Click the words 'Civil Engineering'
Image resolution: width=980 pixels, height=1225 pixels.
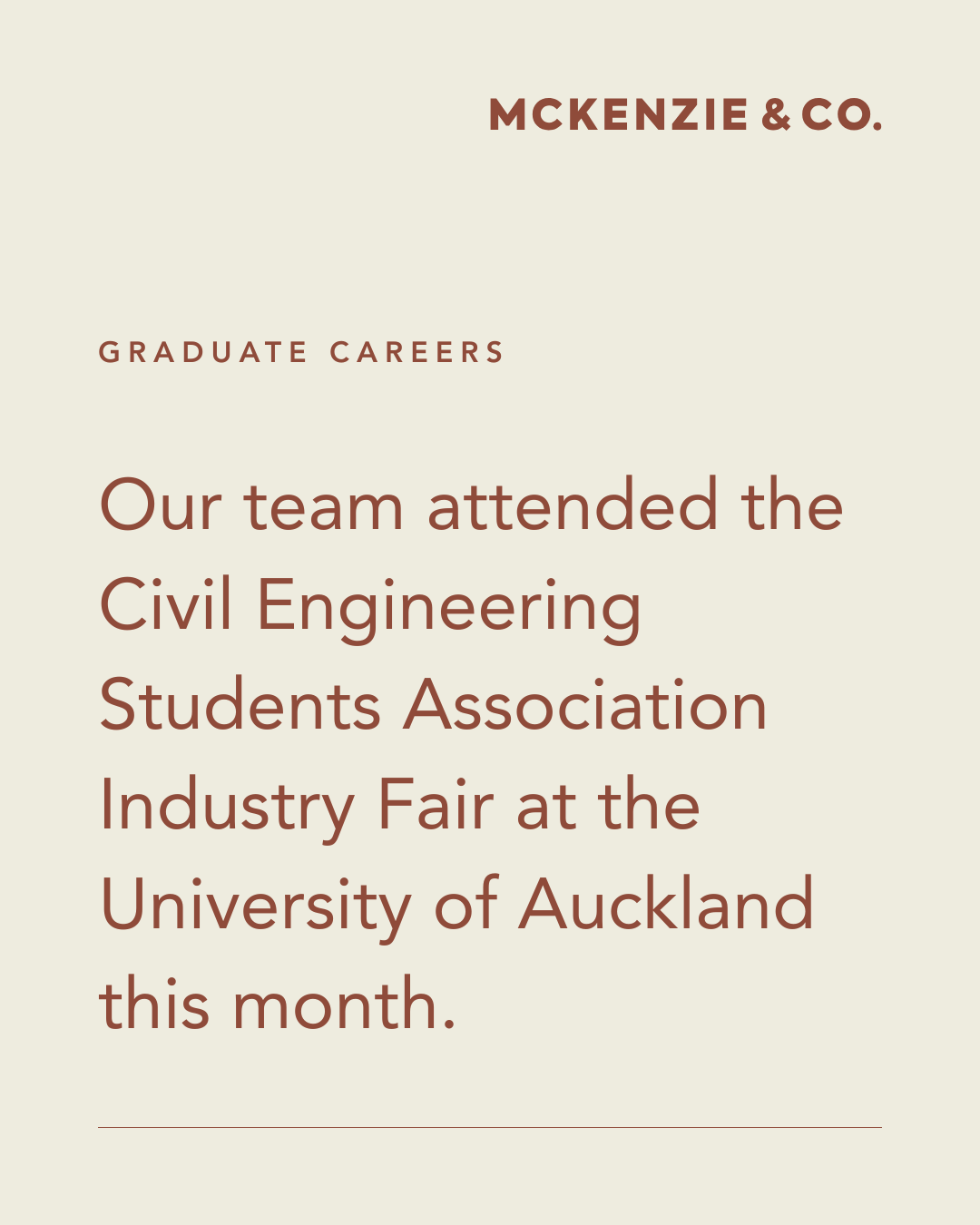(x=370, y=605)
